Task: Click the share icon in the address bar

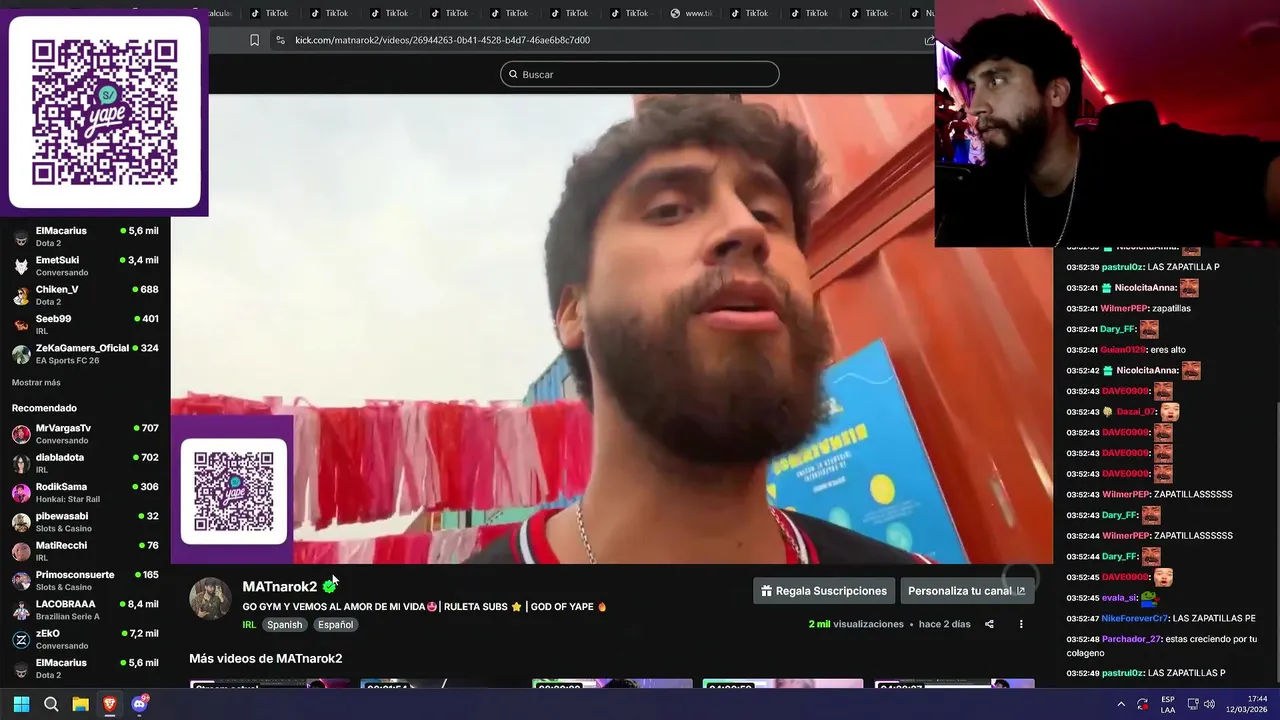Action: pyautogui.click(x=929, y=40)
